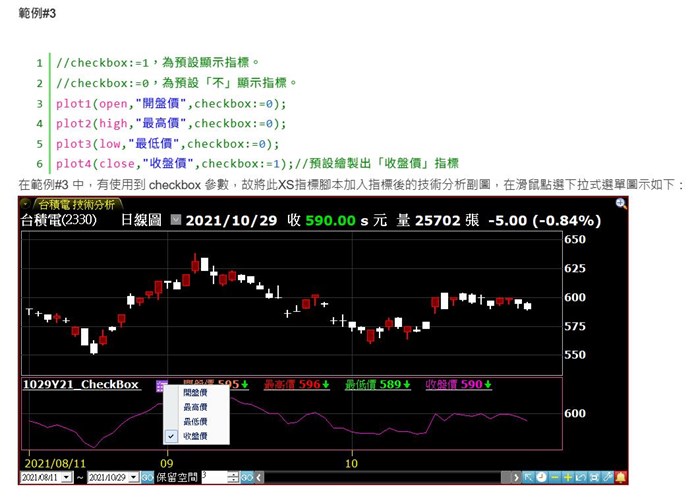Screen dimensions: 690x501
Task: Click the 保留空間 number input field
Action: pyautogui.click(x=215, y=477)
